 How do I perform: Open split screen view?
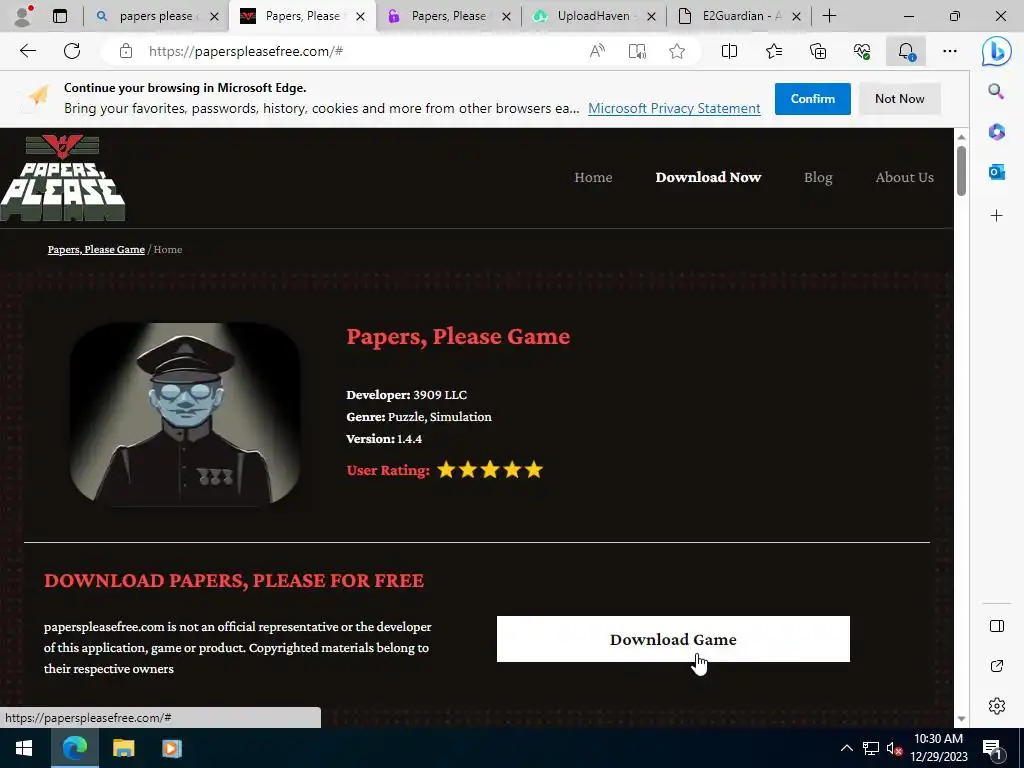coord(729,51)
